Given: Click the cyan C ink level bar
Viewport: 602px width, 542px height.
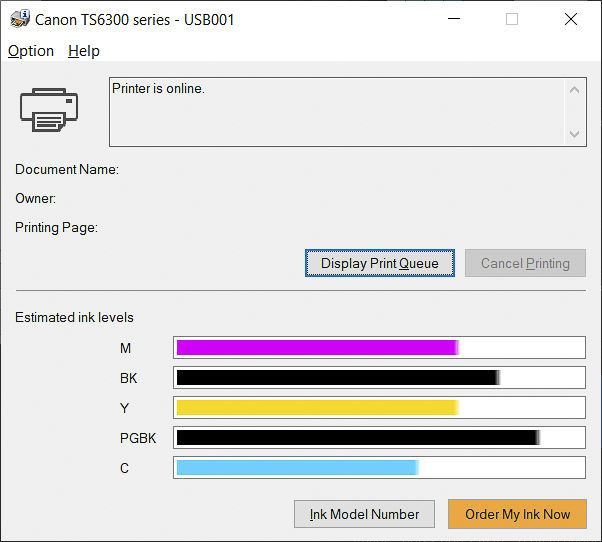Looking at the screenshot, I should [x=379, y=467].
